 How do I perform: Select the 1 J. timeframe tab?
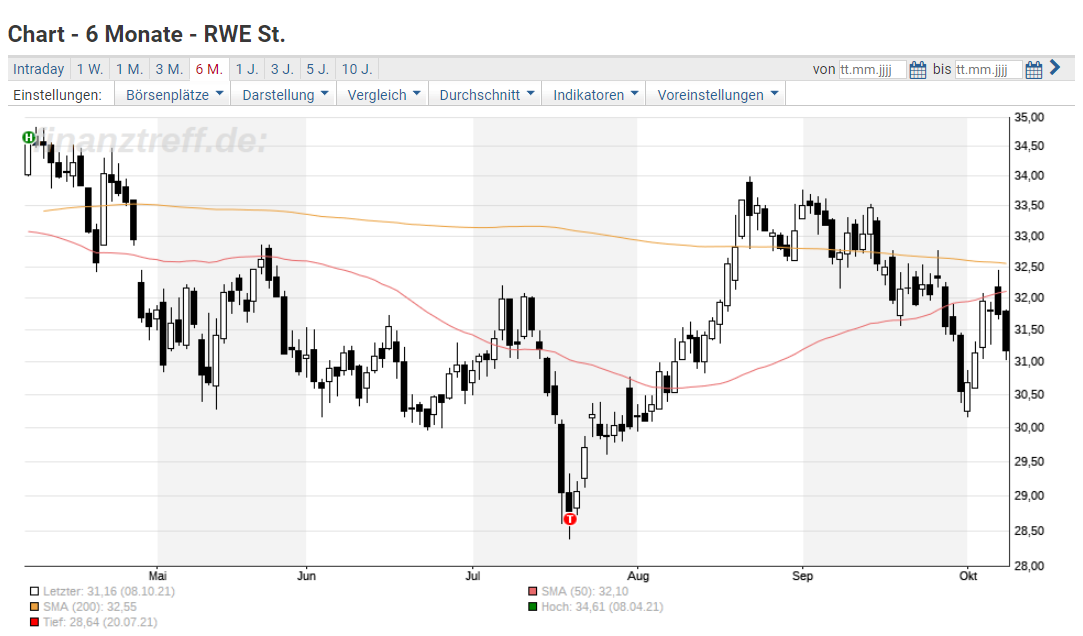pos(247,69)
